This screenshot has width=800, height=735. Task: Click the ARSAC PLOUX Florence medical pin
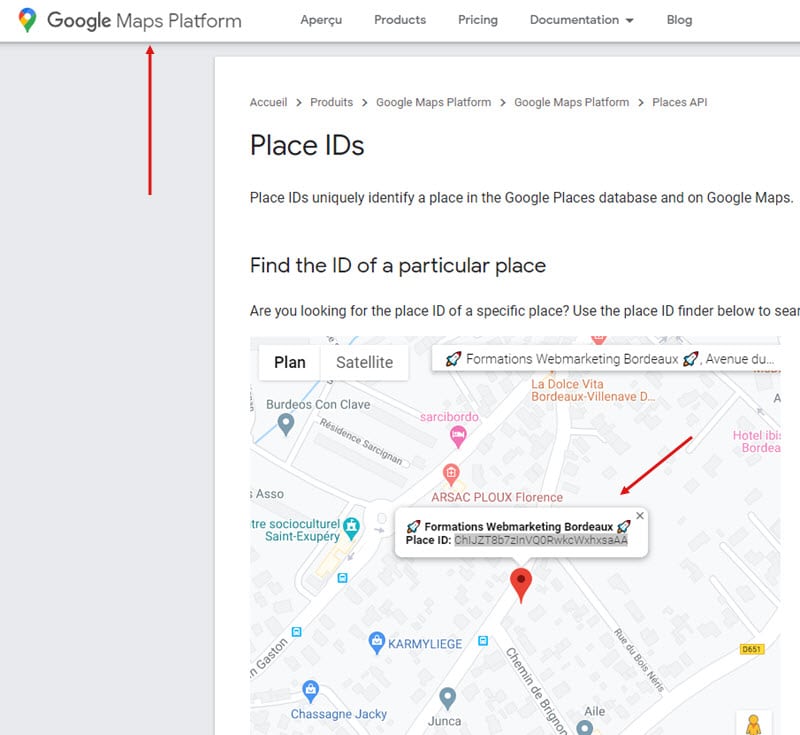pos(451,475)
